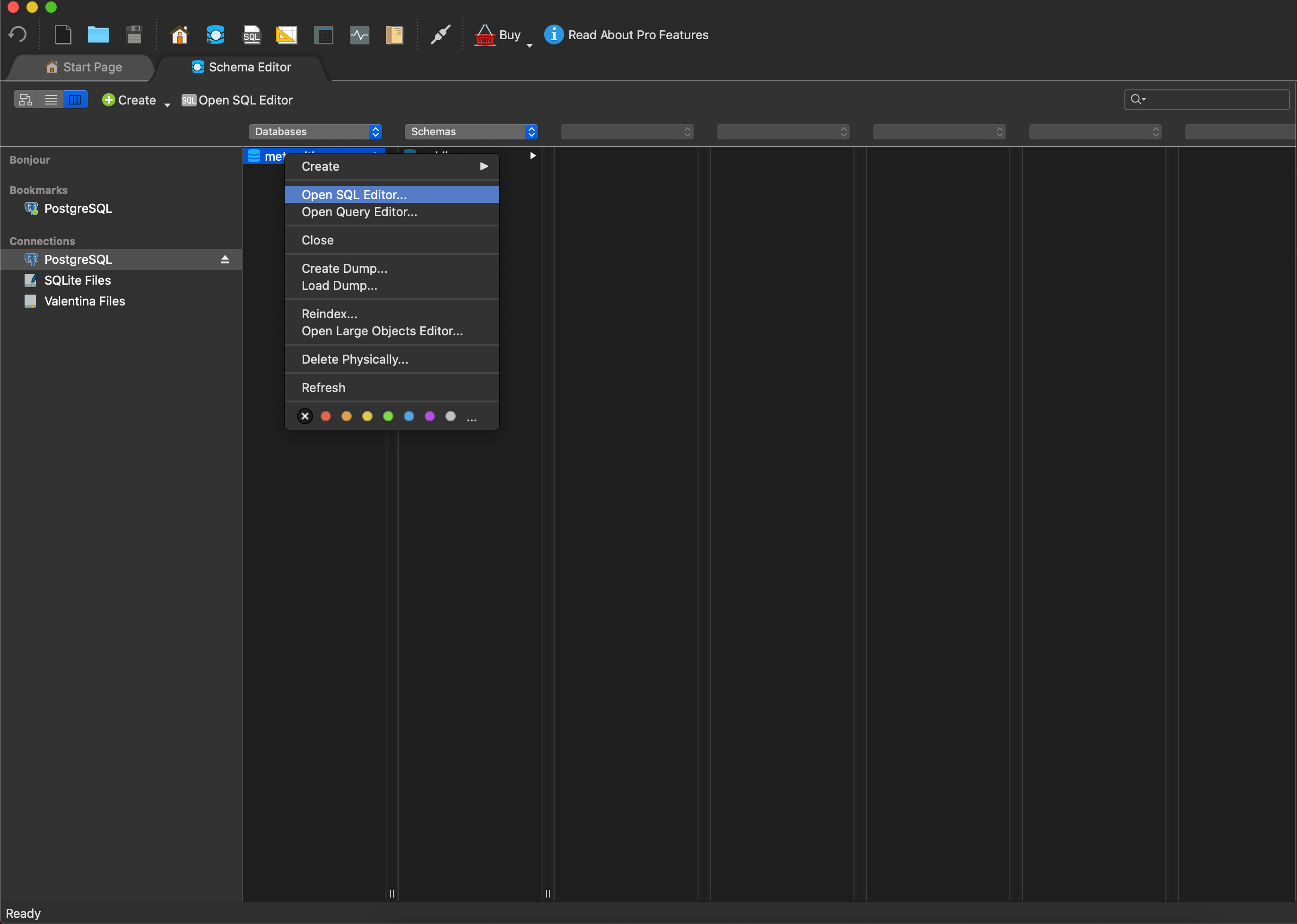Select the blue color swatch
The height and width of the screenshot is (924, 1297).
tap(410, 416)
